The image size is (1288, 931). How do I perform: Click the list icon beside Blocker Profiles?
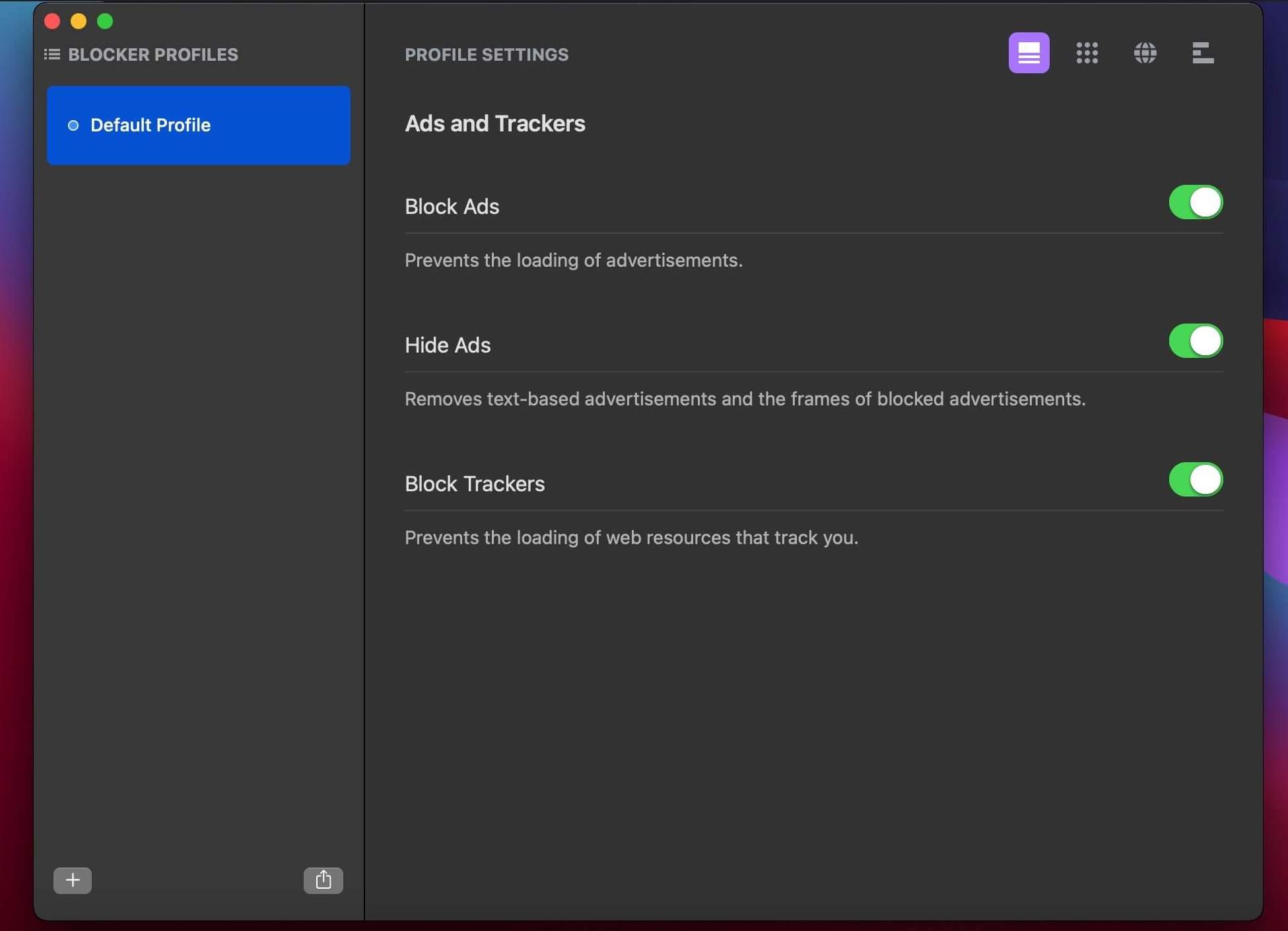51,54
